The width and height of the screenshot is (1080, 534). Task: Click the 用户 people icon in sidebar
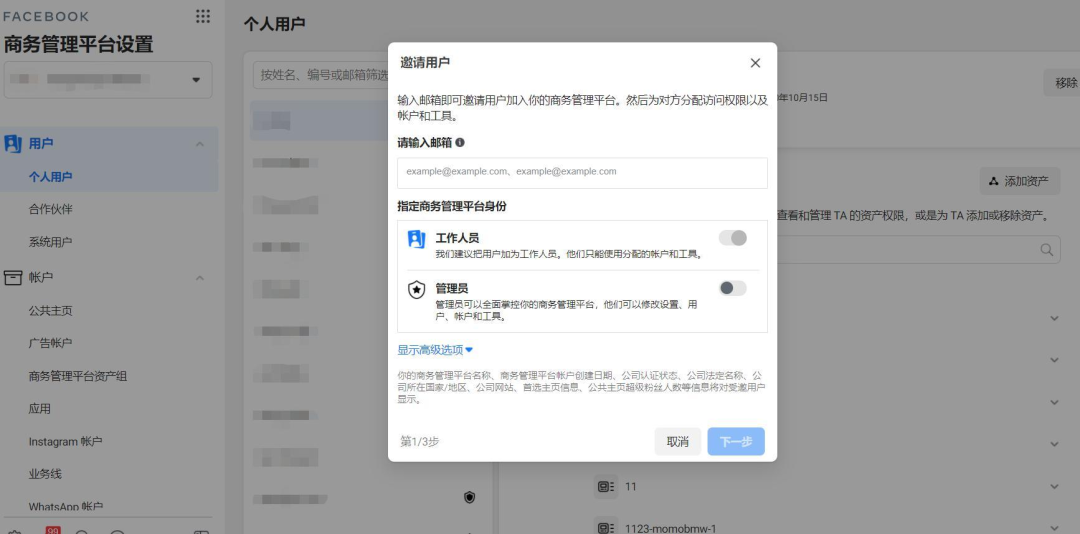(x=13, y=143)
